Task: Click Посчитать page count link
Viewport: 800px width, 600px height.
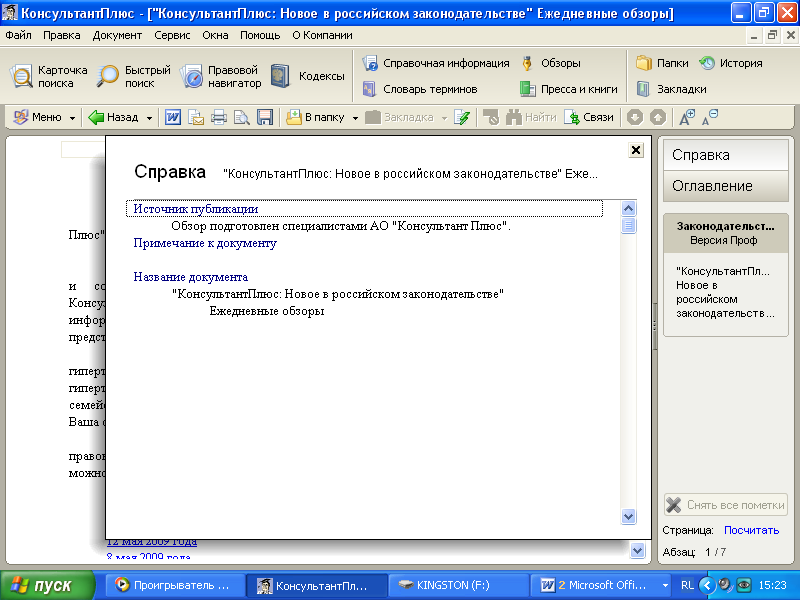Action: click(752, 530)
